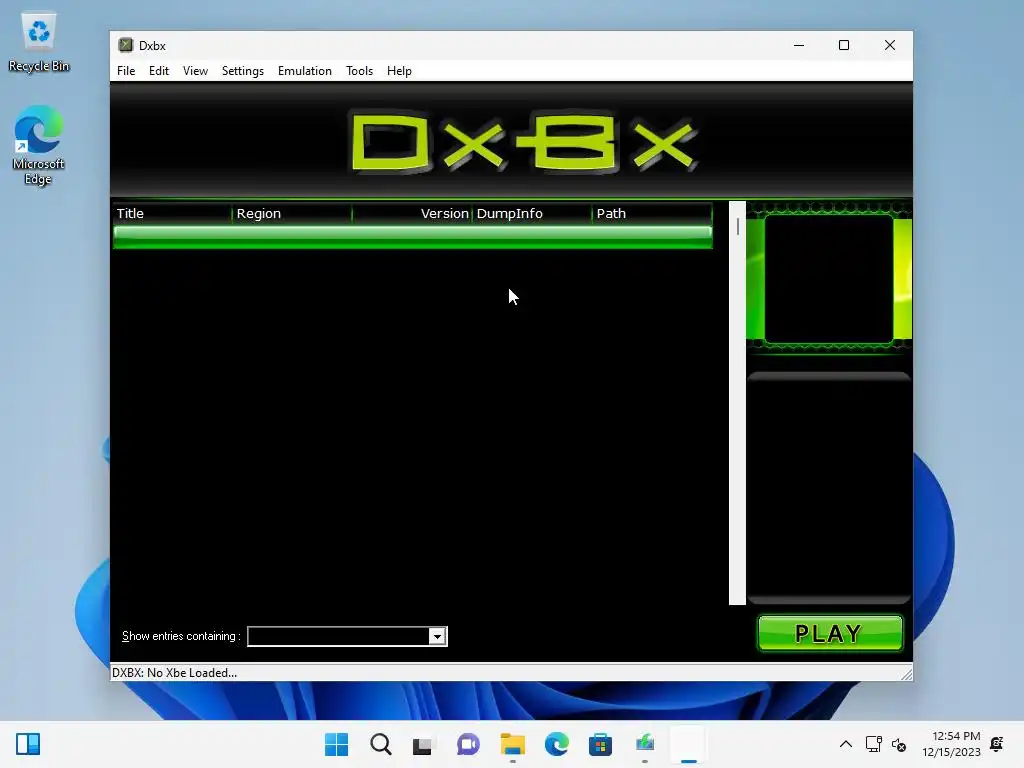
Task: Sort list by DumpInfo column header
Action: click(x=532, y=214)
